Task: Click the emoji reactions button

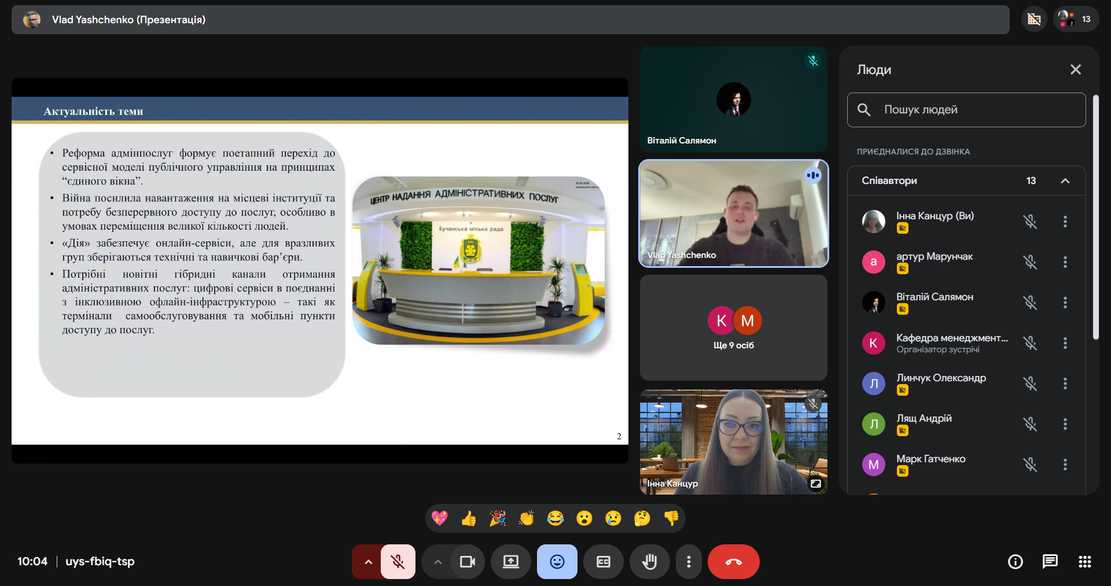Action: point(557,562)
